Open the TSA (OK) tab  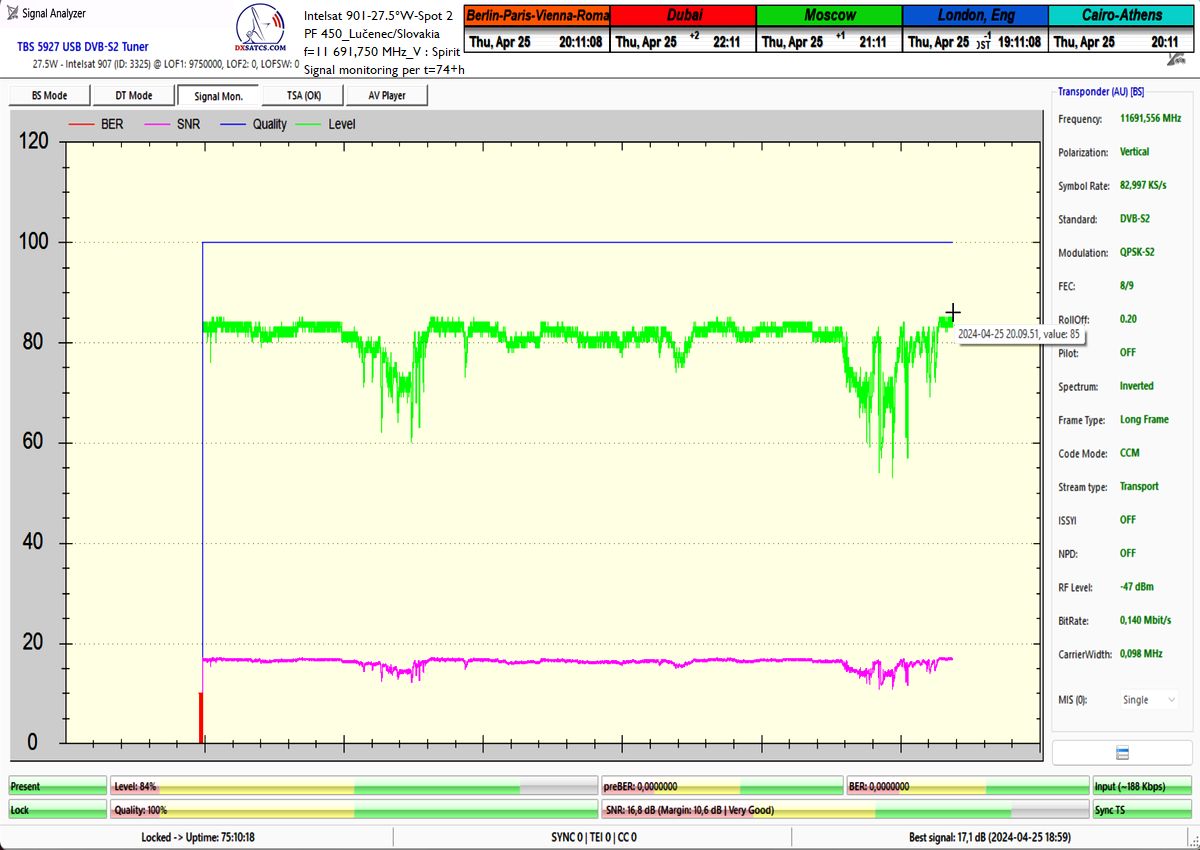click(302, 95)
